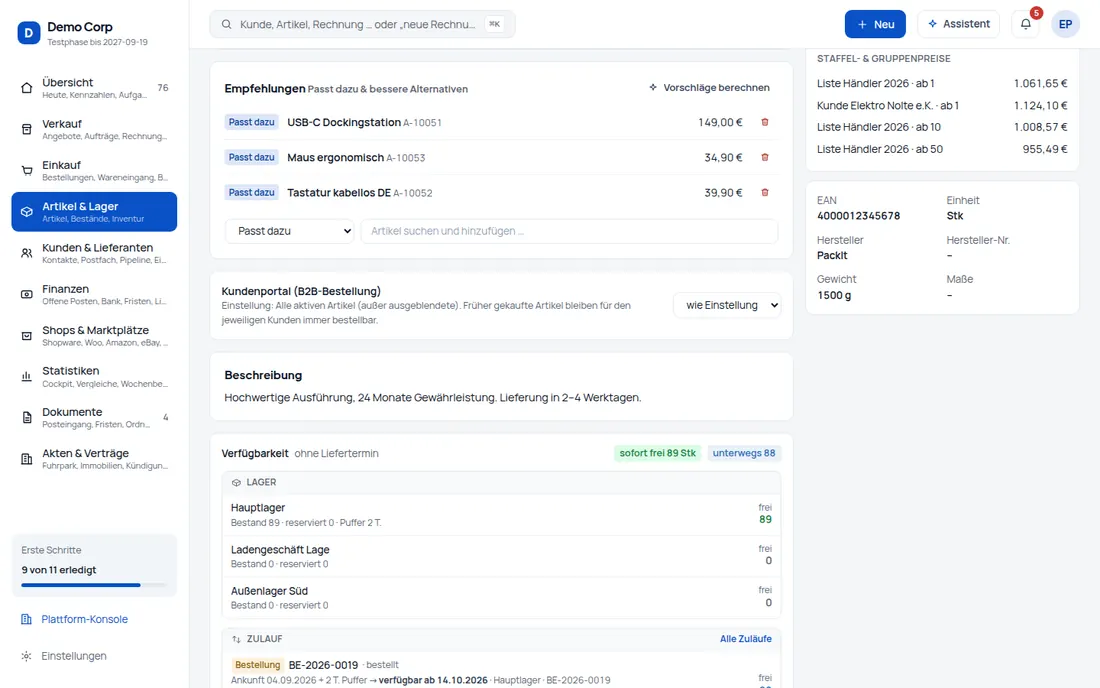
Task: Click the Plattform-Konsole icon
Action: [27, 619]
